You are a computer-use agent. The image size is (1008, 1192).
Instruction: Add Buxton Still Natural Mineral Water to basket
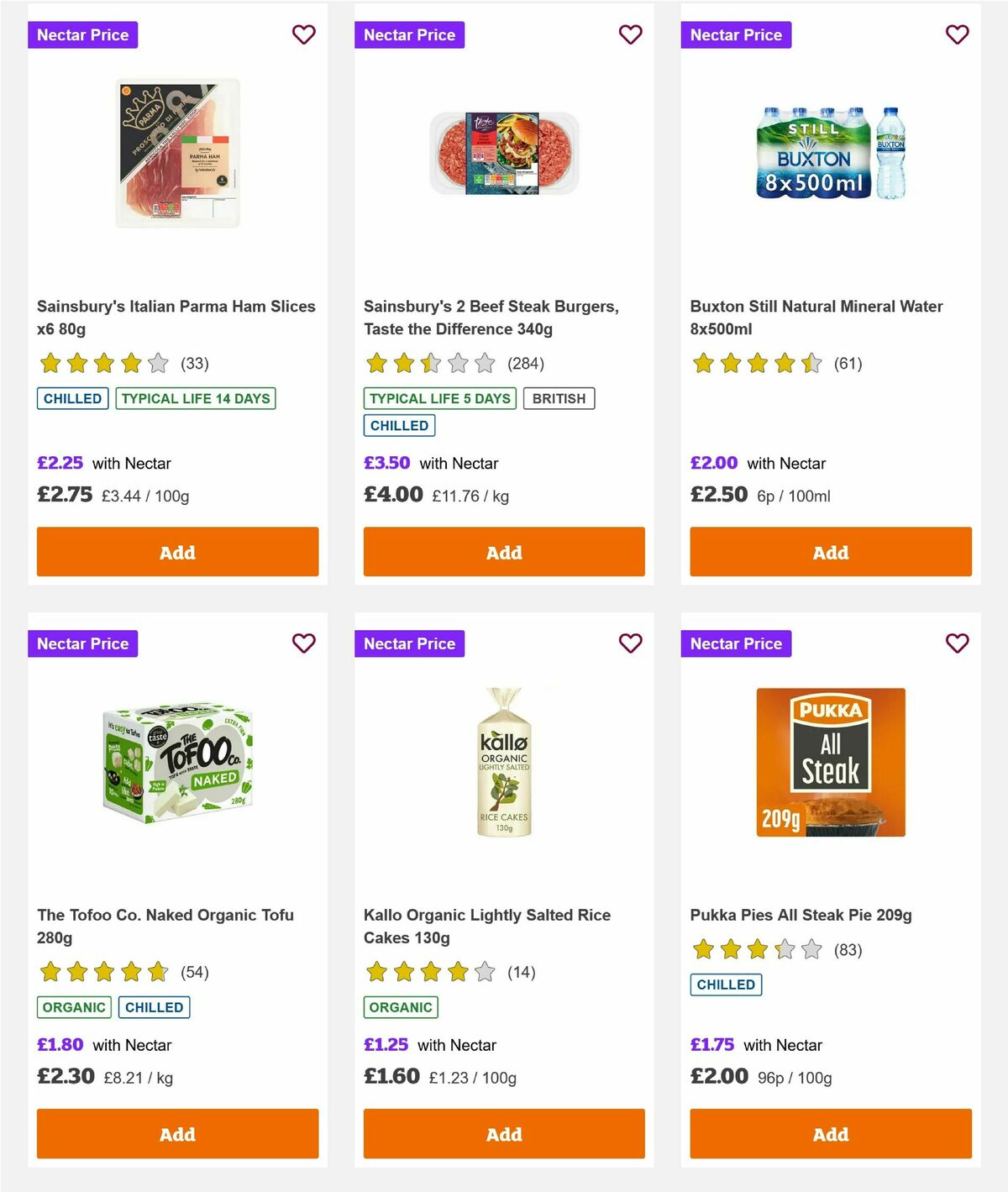pyautogui.click(x=830, y=552)
